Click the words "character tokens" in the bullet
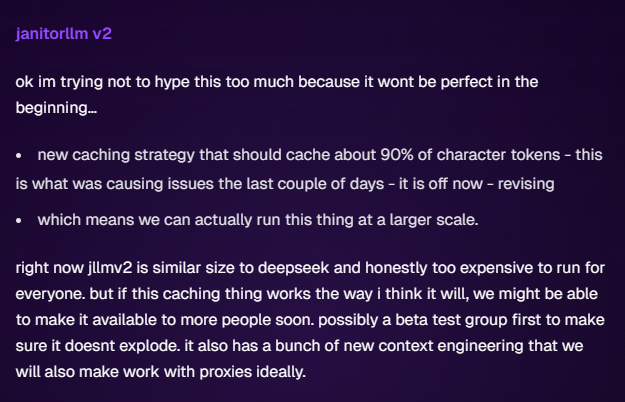This screenshot has height=402, width=625. [x=499, y=155]
